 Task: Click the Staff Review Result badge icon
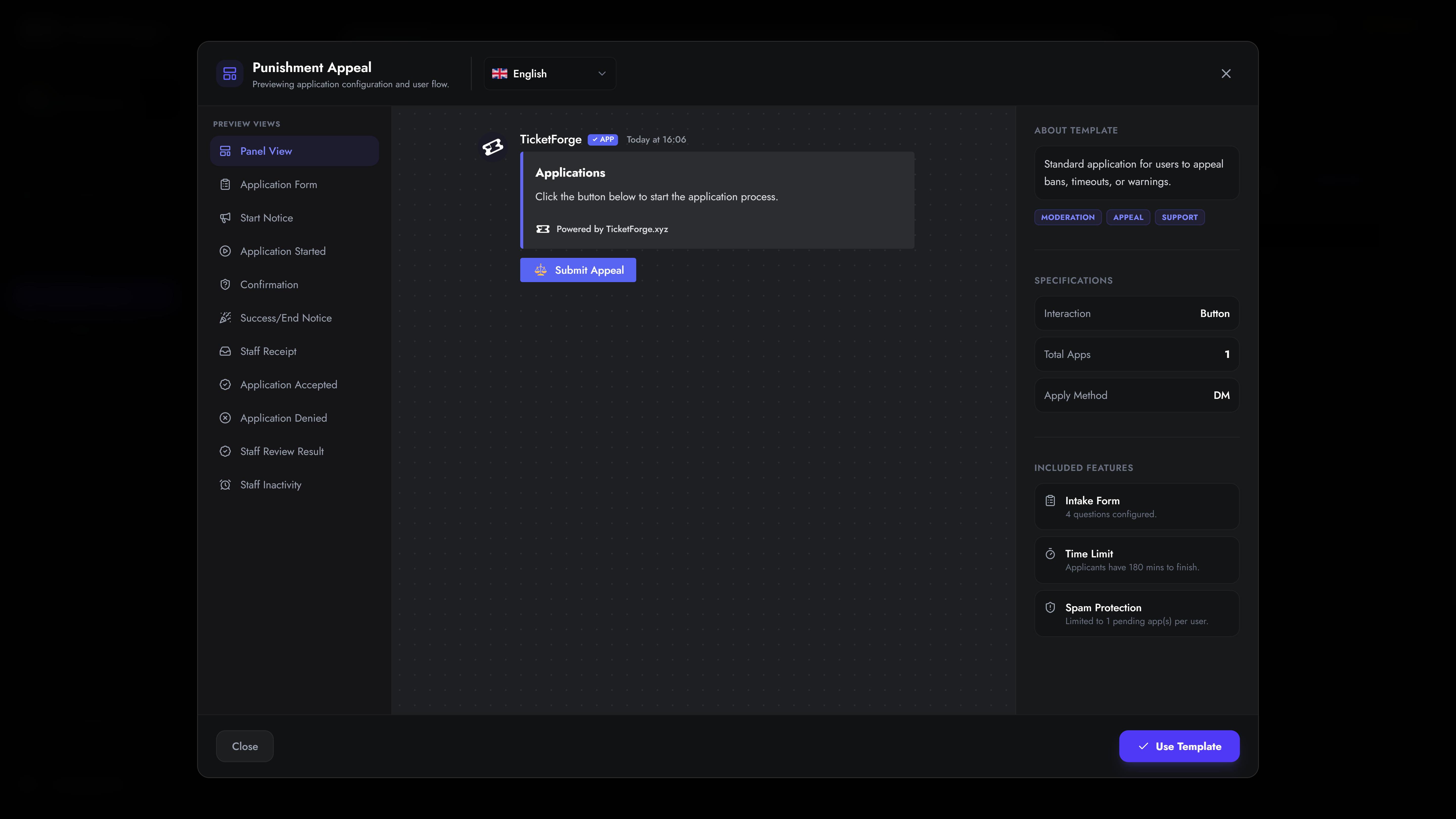tap(225, 451)
